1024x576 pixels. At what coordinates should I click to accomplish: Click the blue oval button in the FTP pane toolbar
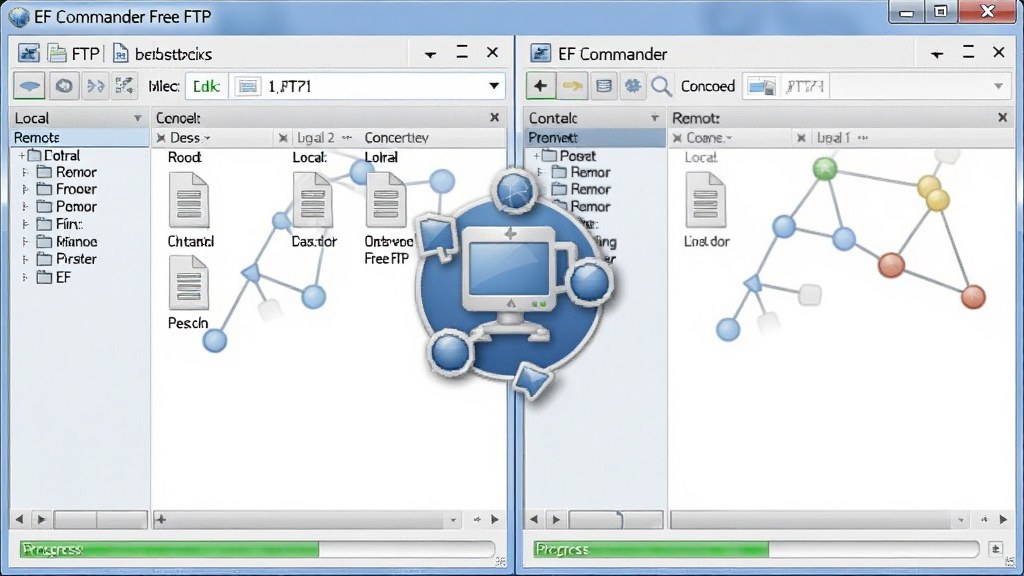pyautogui.click(x=29, y=86)
